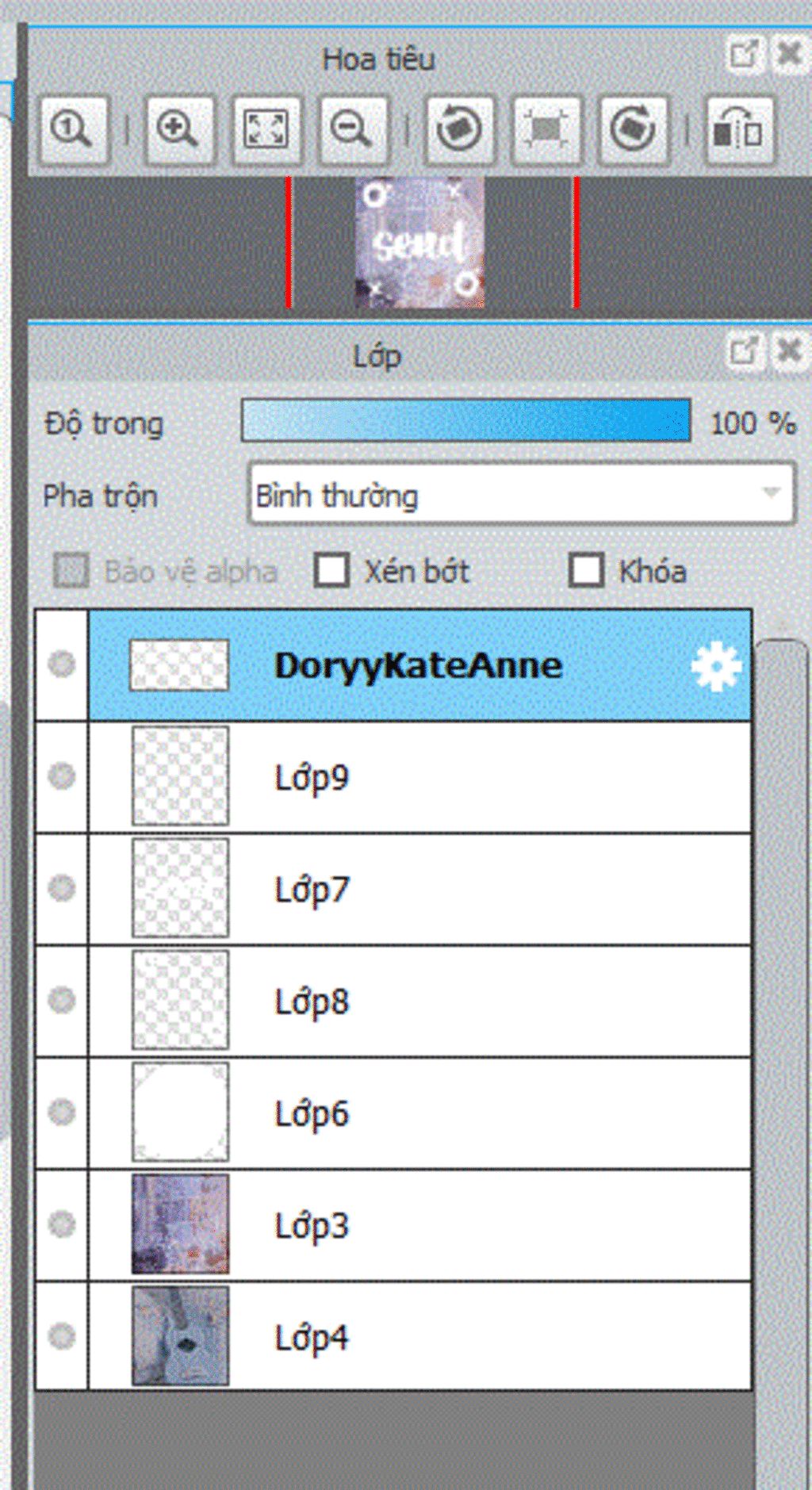Select the Lớp6 layer
This screenshot has width=812, height=1490.
click(x=419, y=1113)
